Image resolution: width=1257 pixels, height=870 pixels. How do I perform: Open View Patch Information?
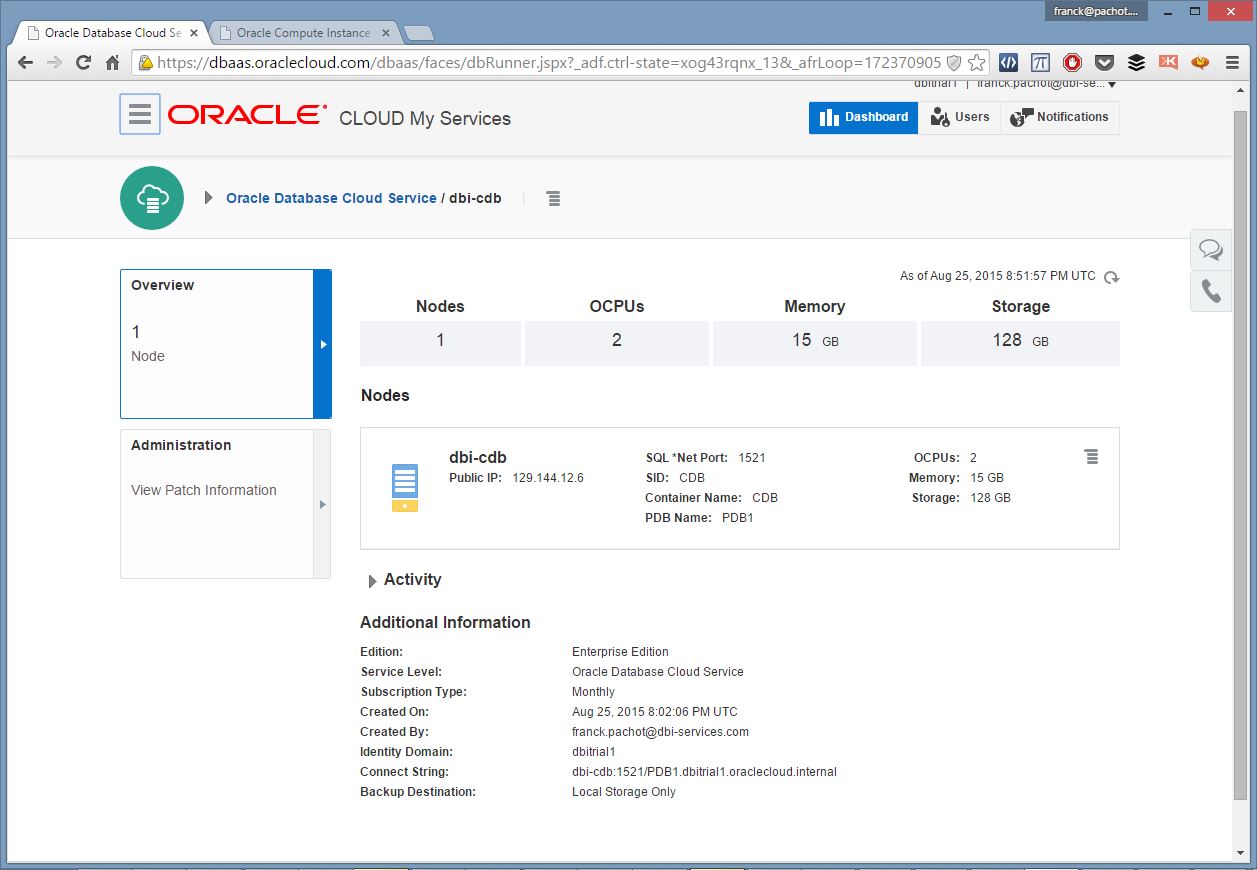pyautogui.click(x=204, y=490)
